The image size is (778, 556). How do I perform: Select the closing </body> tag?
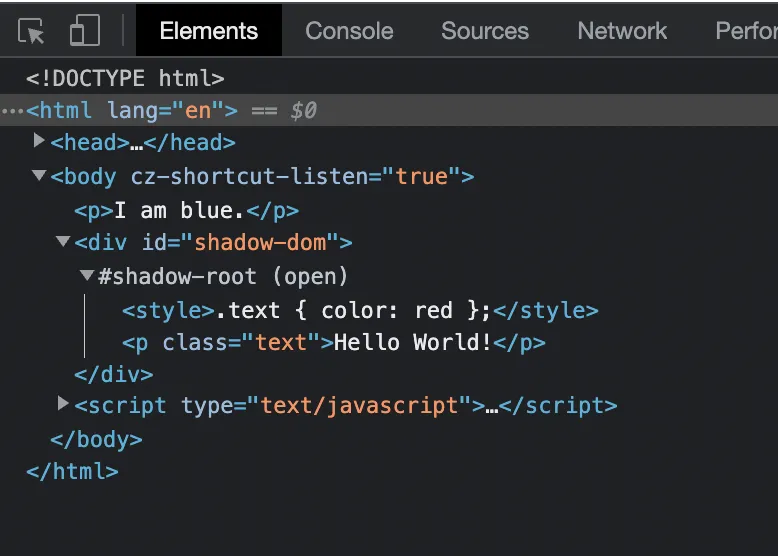tap(96, 440)
